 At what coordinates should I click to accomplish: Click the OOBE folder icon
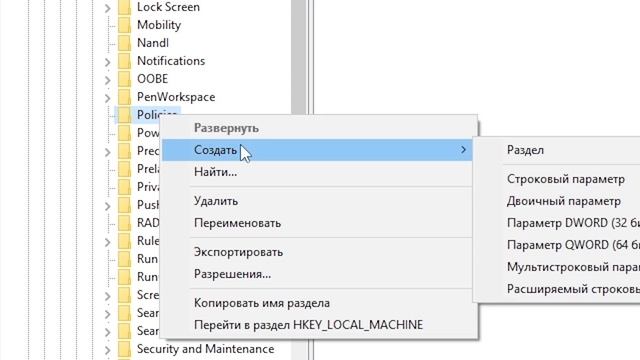(124, 79)
